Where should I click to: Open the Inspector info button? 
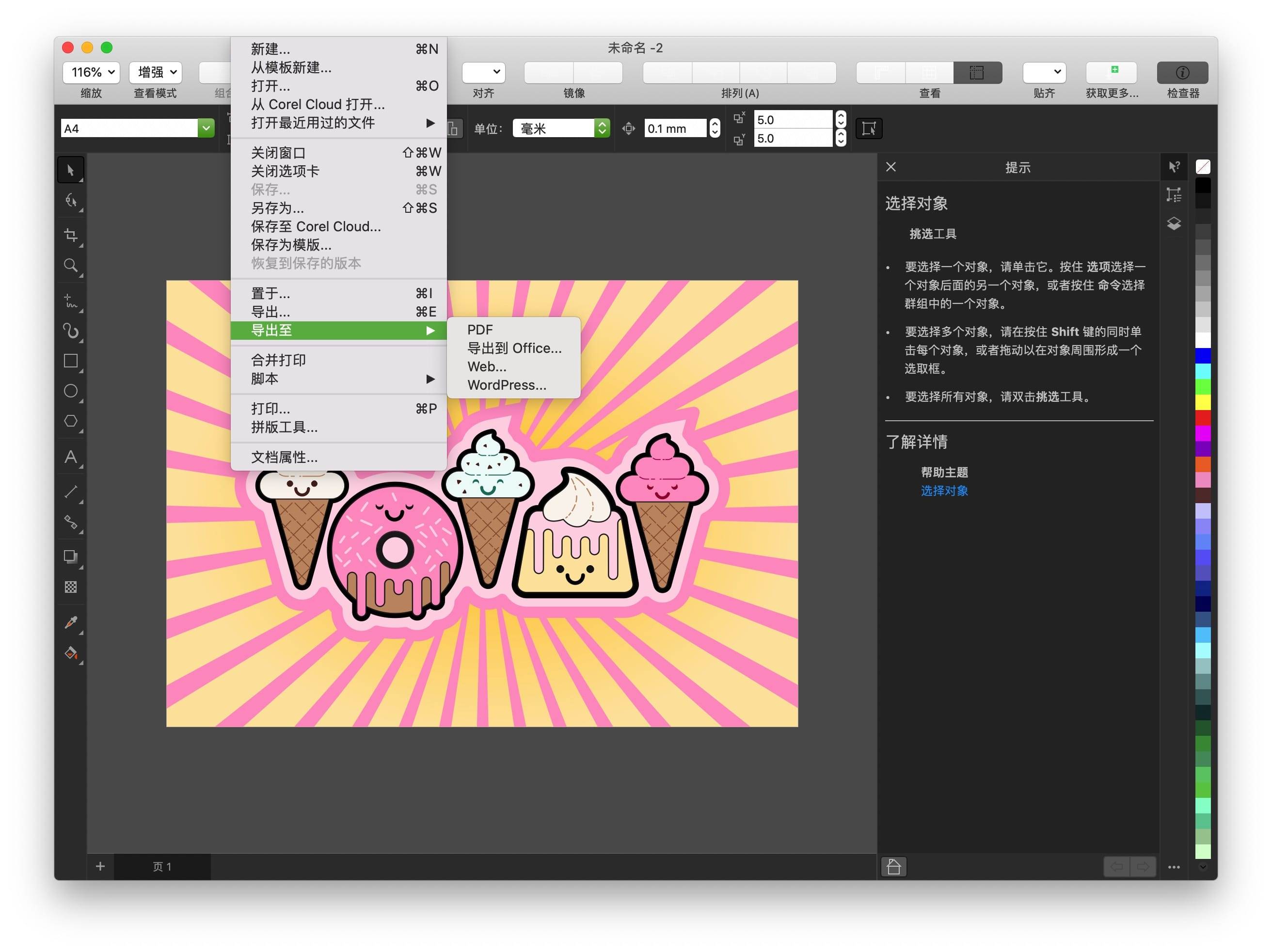click(1182, 72)
